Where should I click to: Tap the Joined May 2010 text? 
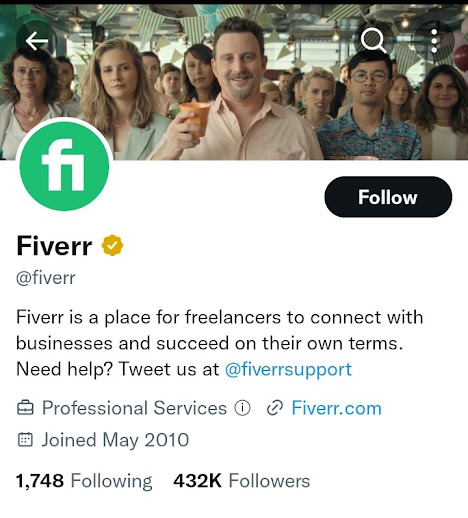(115, 440)
